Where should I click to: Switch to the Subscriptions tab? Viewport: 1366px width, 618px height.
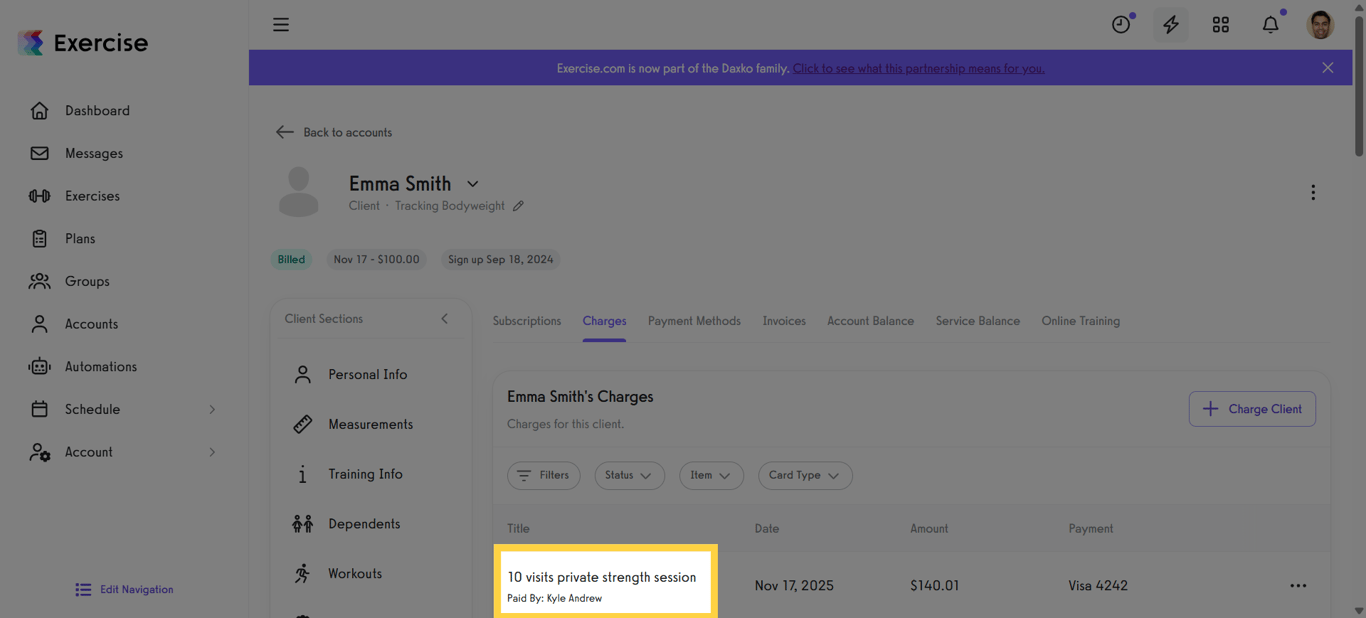[526, 320]
